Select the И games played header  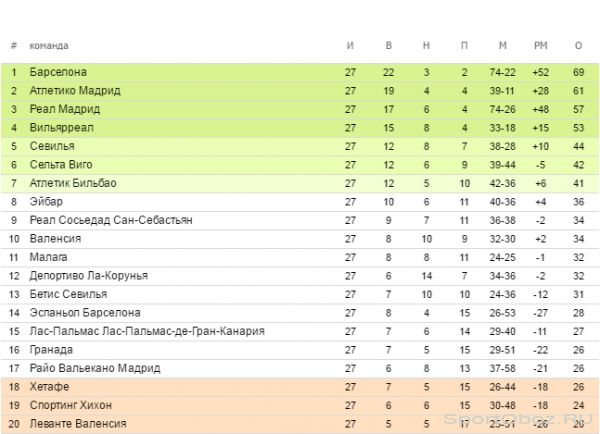350,46
